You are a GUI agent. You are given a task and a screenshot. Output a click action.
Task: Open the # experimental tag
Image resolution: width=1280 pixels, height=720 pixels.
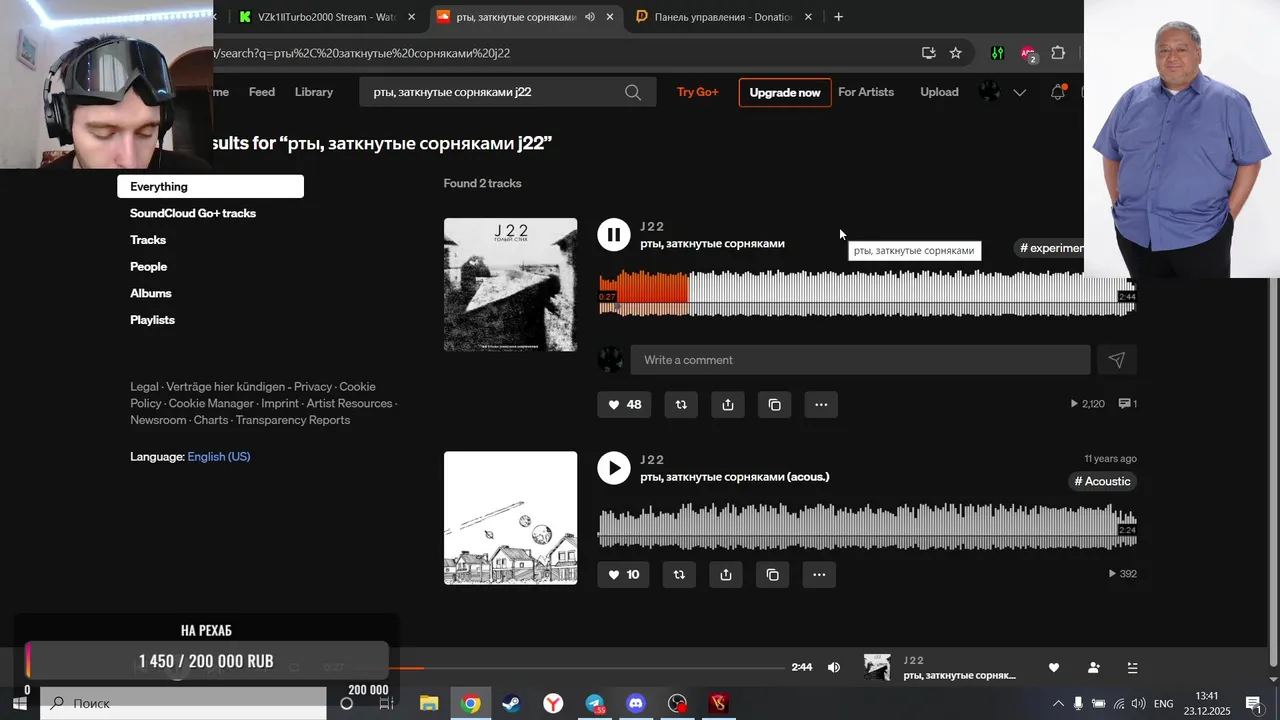point(1049,248)
